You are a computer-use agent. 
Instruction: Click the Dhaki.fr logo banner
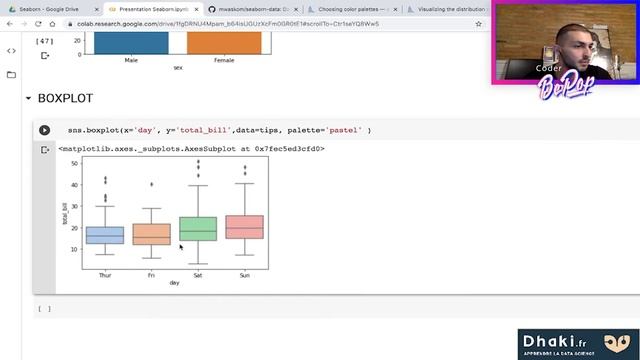coord(578,344)
